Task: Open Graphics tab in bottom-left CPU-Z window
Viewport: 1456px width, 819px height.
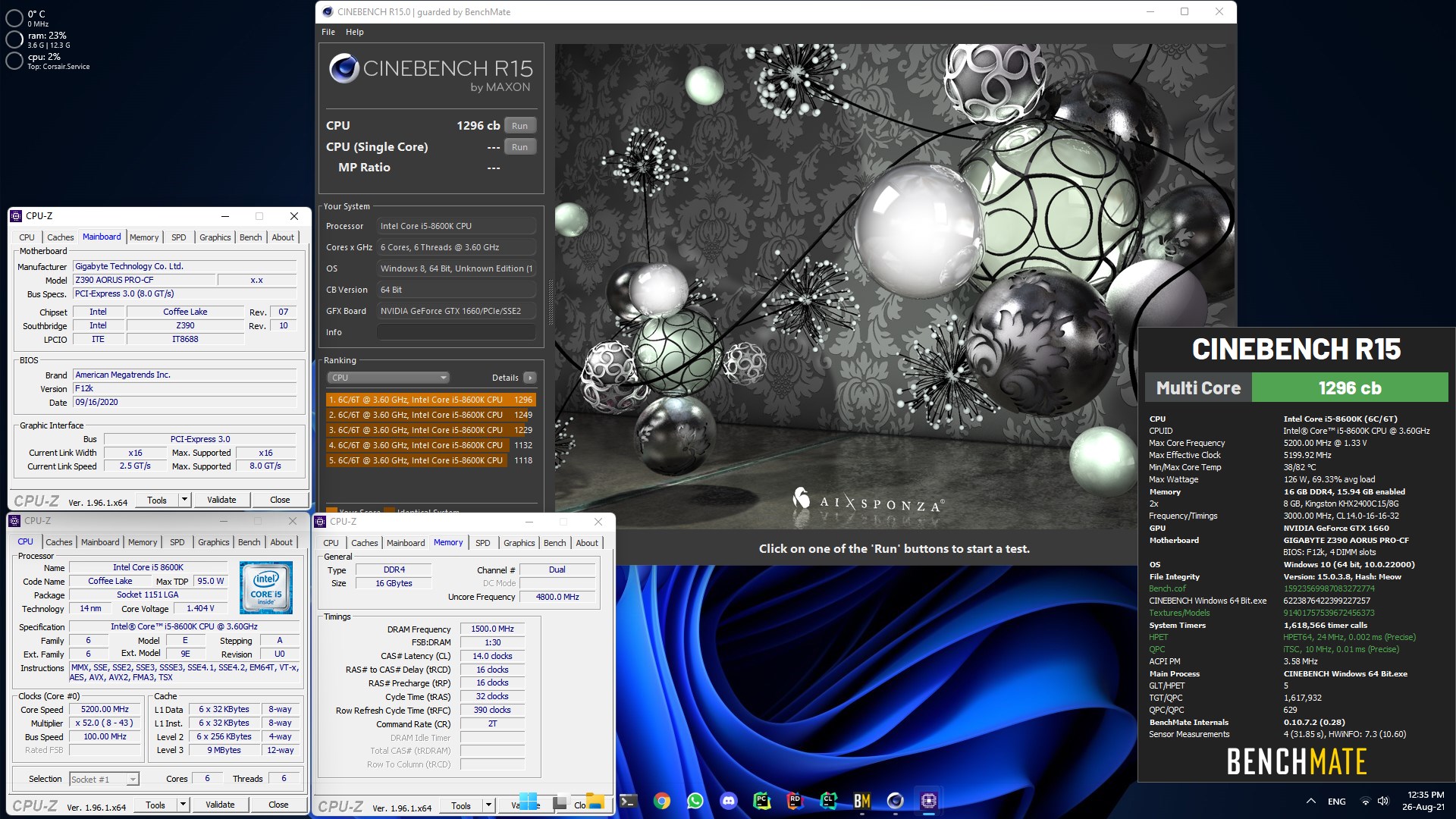Action: 213,542
